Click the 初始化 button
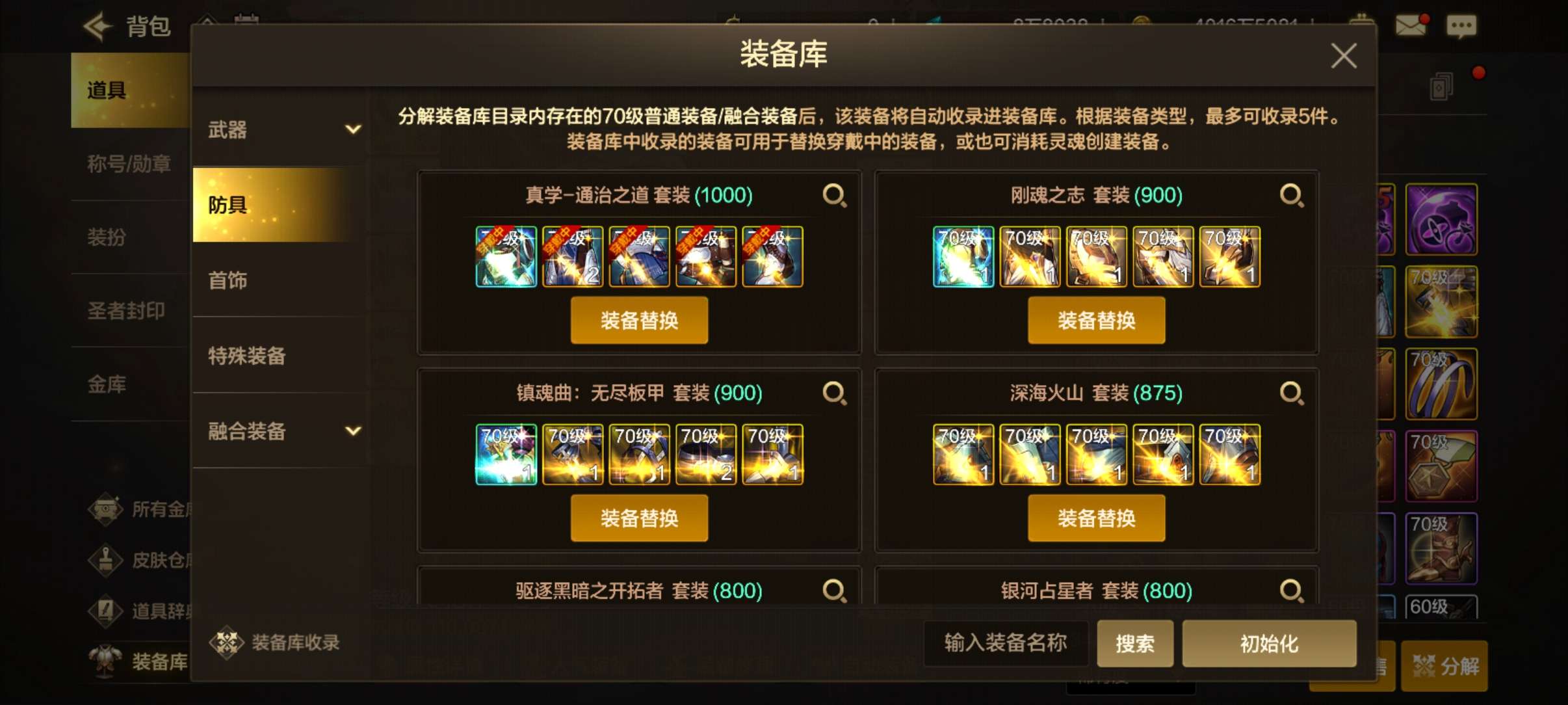This screenshot has height=705, width=1568. (x=1269, y=643)
